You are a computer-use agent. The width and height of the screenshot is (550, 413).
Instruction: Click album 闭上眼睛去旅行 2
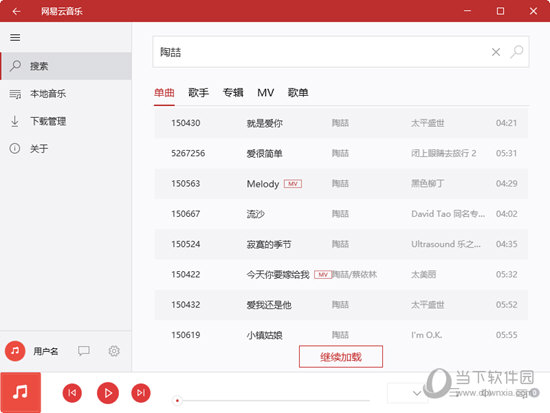pos(443,153)
